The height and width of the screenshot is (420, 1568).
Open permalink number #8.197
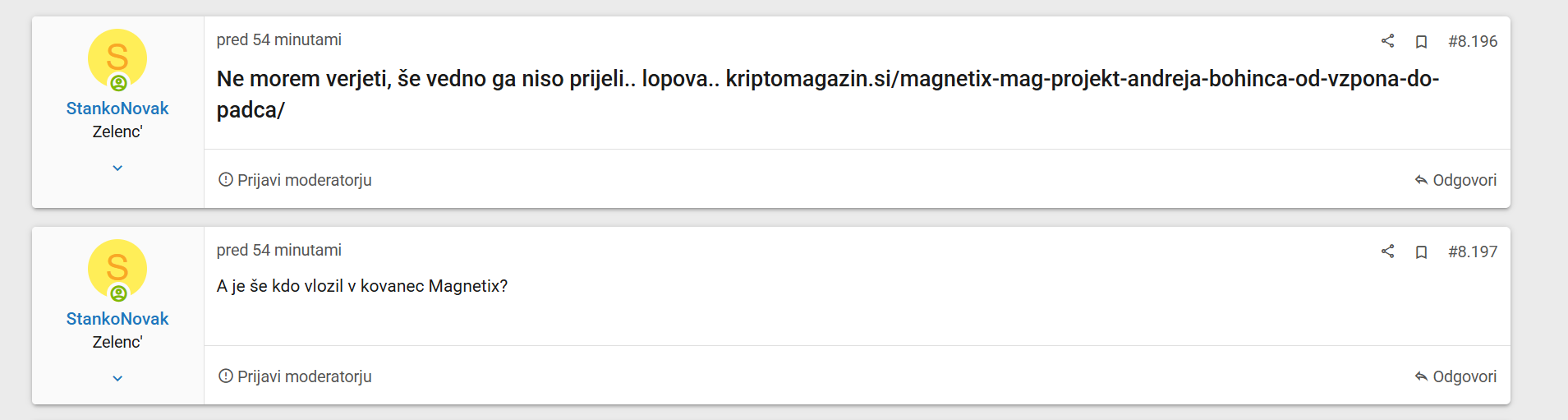pos(1473,252)
